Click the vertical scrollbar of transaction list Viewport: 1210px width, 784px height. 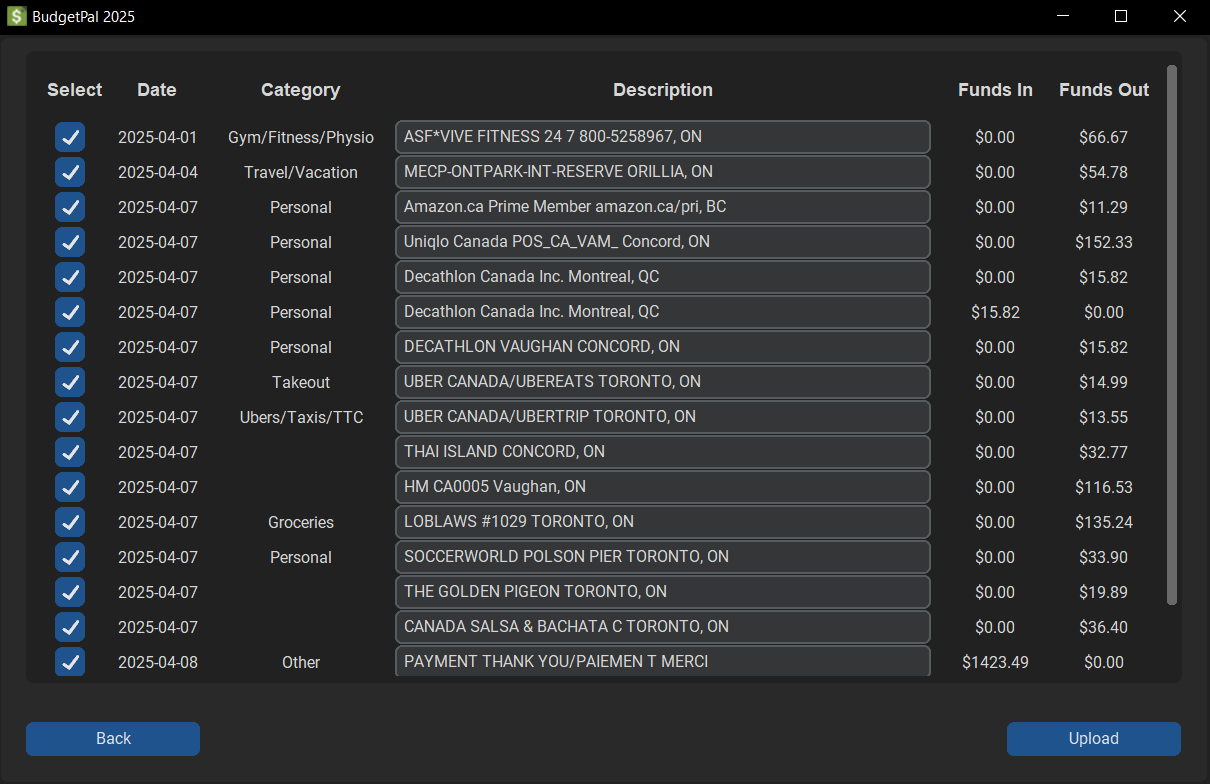tap(1172, 335)
